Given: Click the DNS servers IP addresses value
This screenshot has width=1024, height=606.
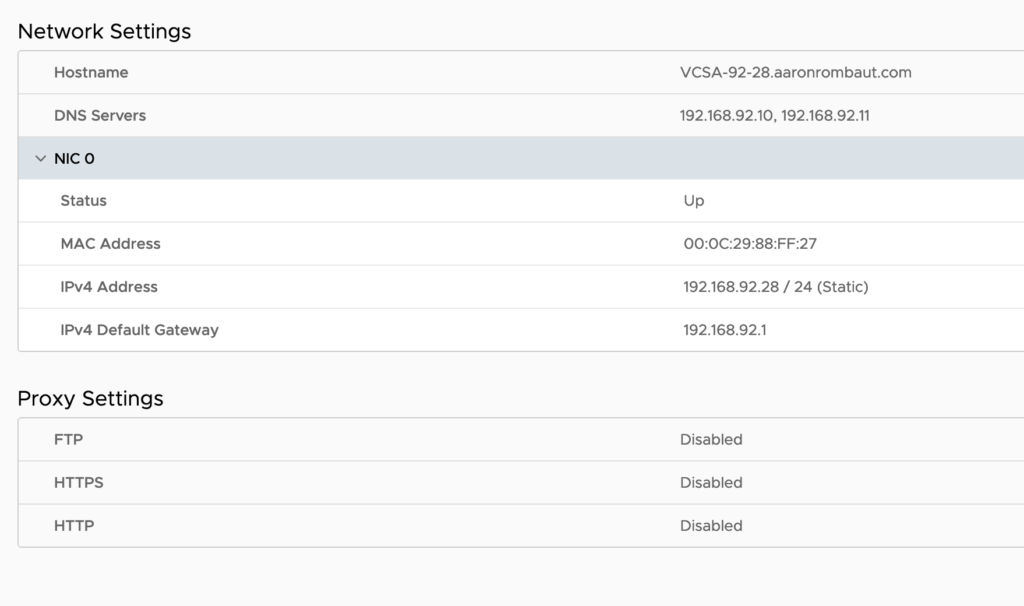Looking at the screenshot, I should click(774, 115).
